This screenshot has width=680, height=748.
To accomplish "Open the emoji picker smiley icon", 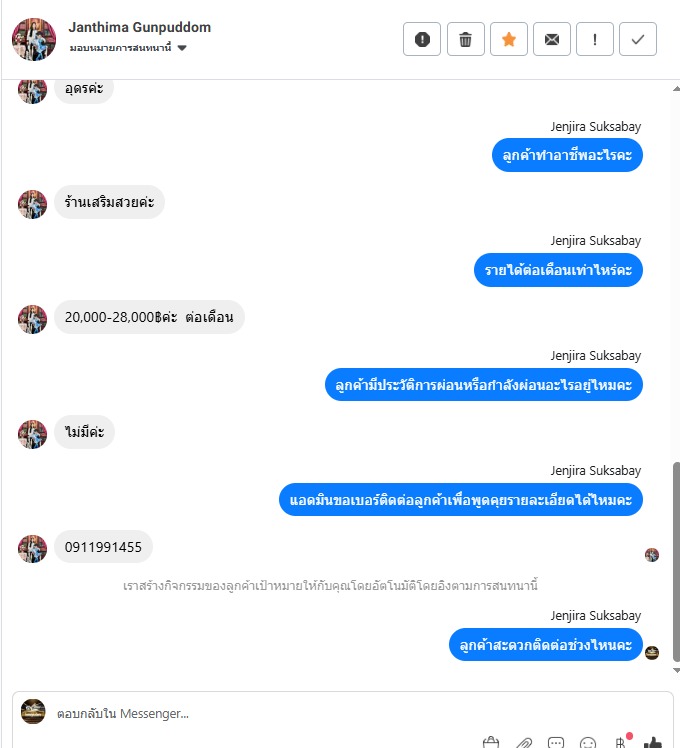I will tap(588, 742).
